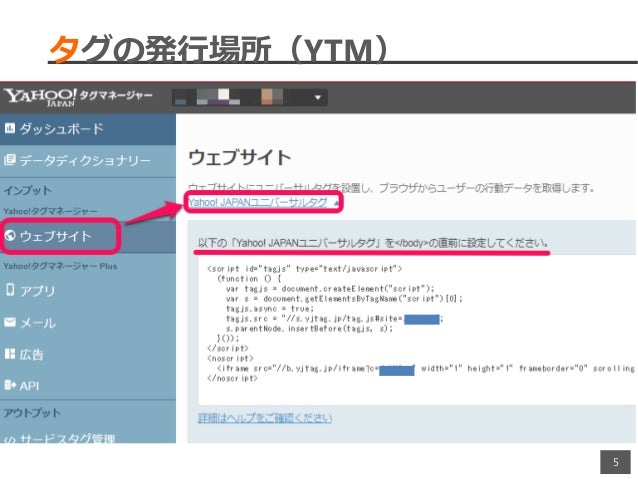Click the instruction text about </body>
Image resolution: width=638 pixels, height=479 pixels.
[x=373, y=243]
